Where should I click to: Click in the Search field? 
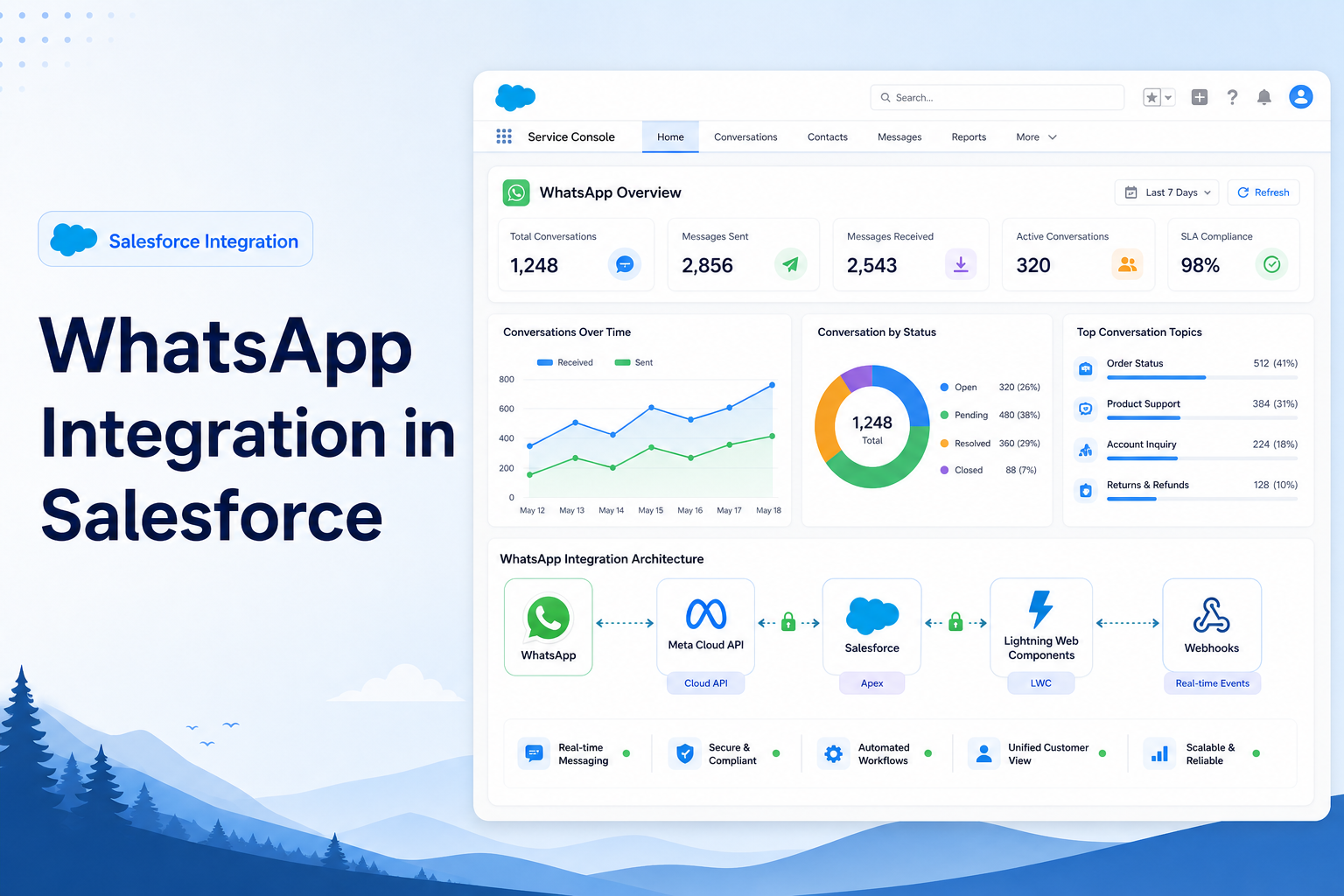pos(997,97)
